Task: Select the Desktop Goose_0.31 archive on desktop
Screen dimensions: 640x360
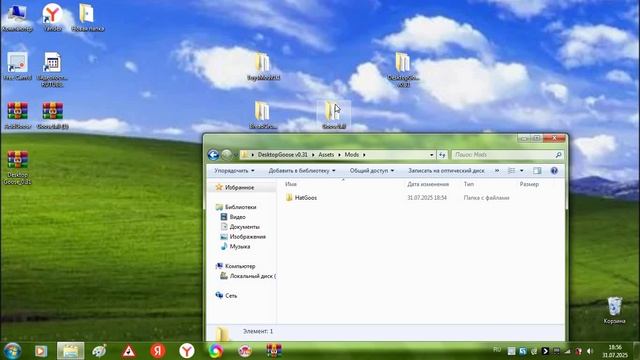Action: 17,168
